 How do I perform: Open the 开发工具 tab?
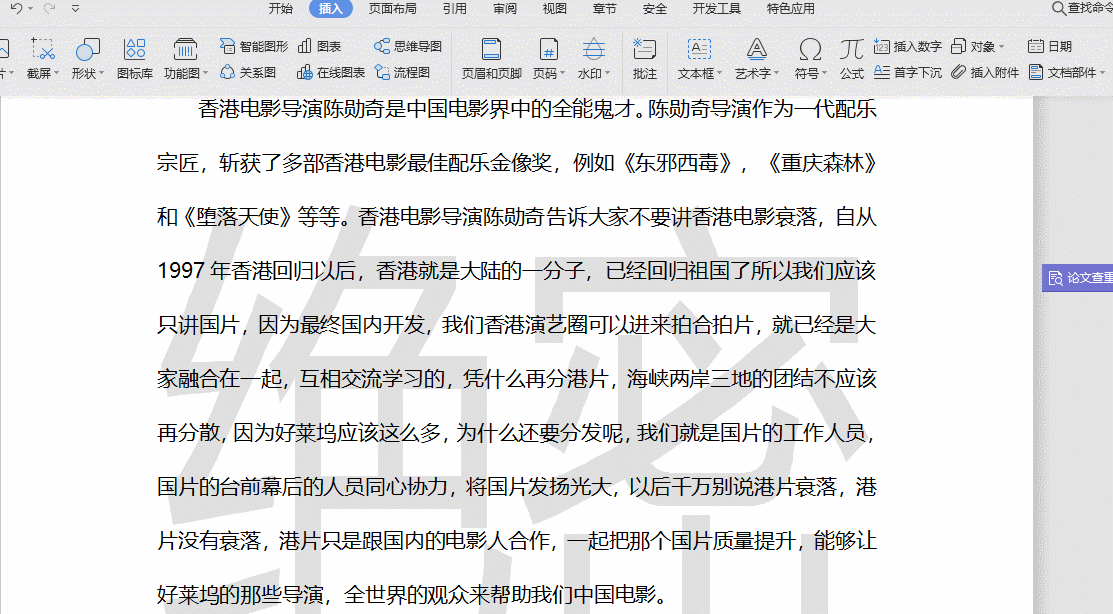716,9
